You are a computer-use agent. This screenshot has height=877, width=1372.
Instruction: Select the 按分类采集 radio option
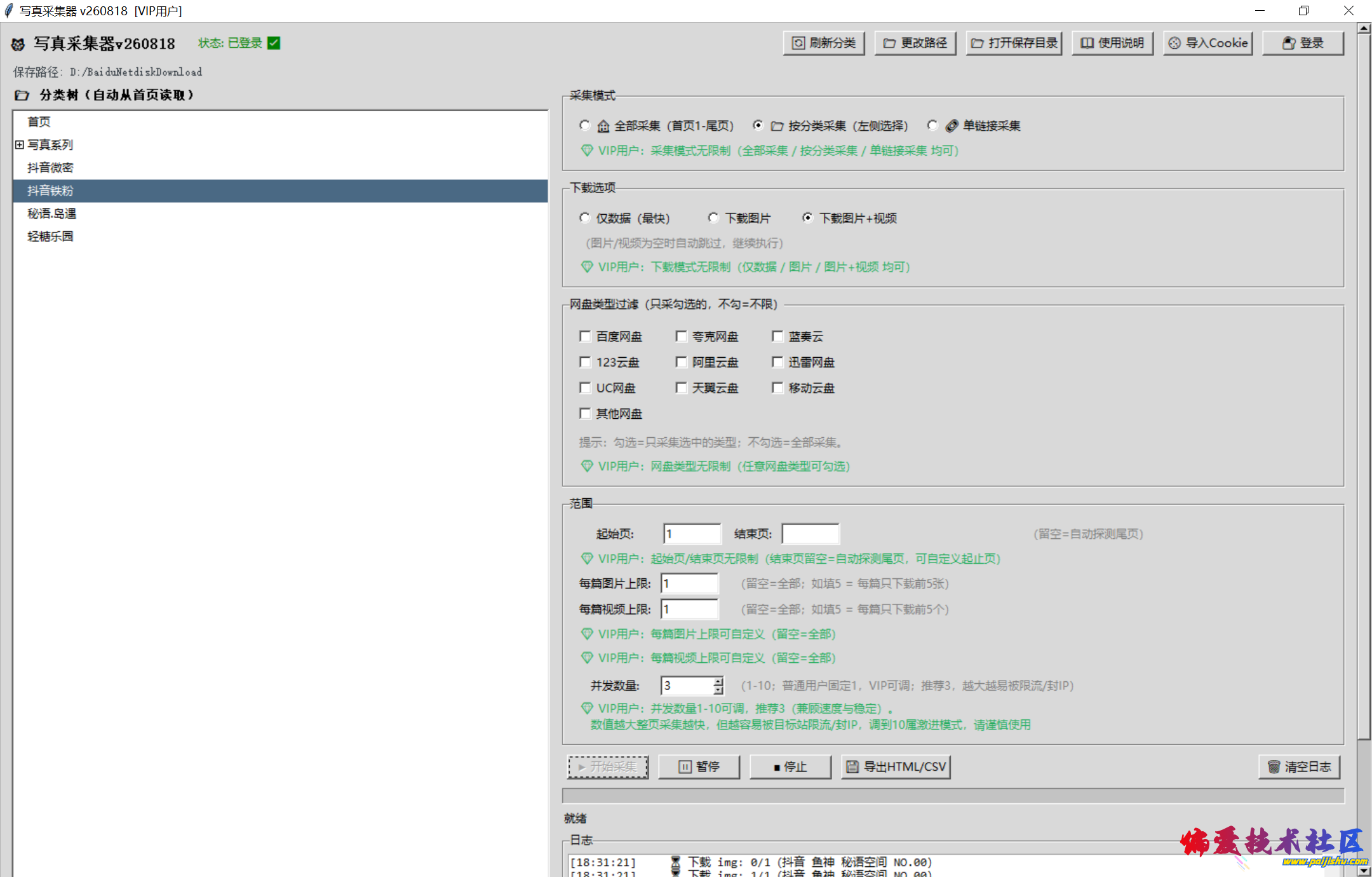tap(758, 125)
